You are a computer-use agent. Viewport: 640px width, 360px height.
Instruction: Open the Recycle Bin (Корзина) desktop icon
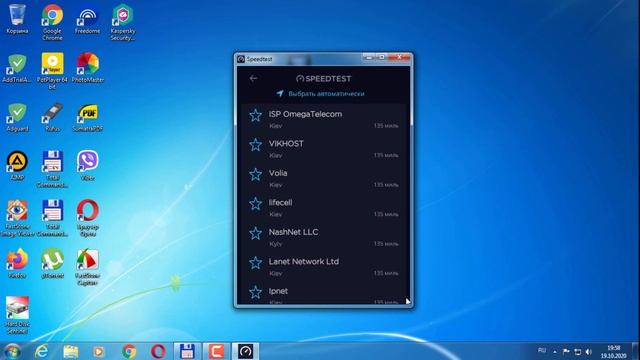(x=17, y=19)
